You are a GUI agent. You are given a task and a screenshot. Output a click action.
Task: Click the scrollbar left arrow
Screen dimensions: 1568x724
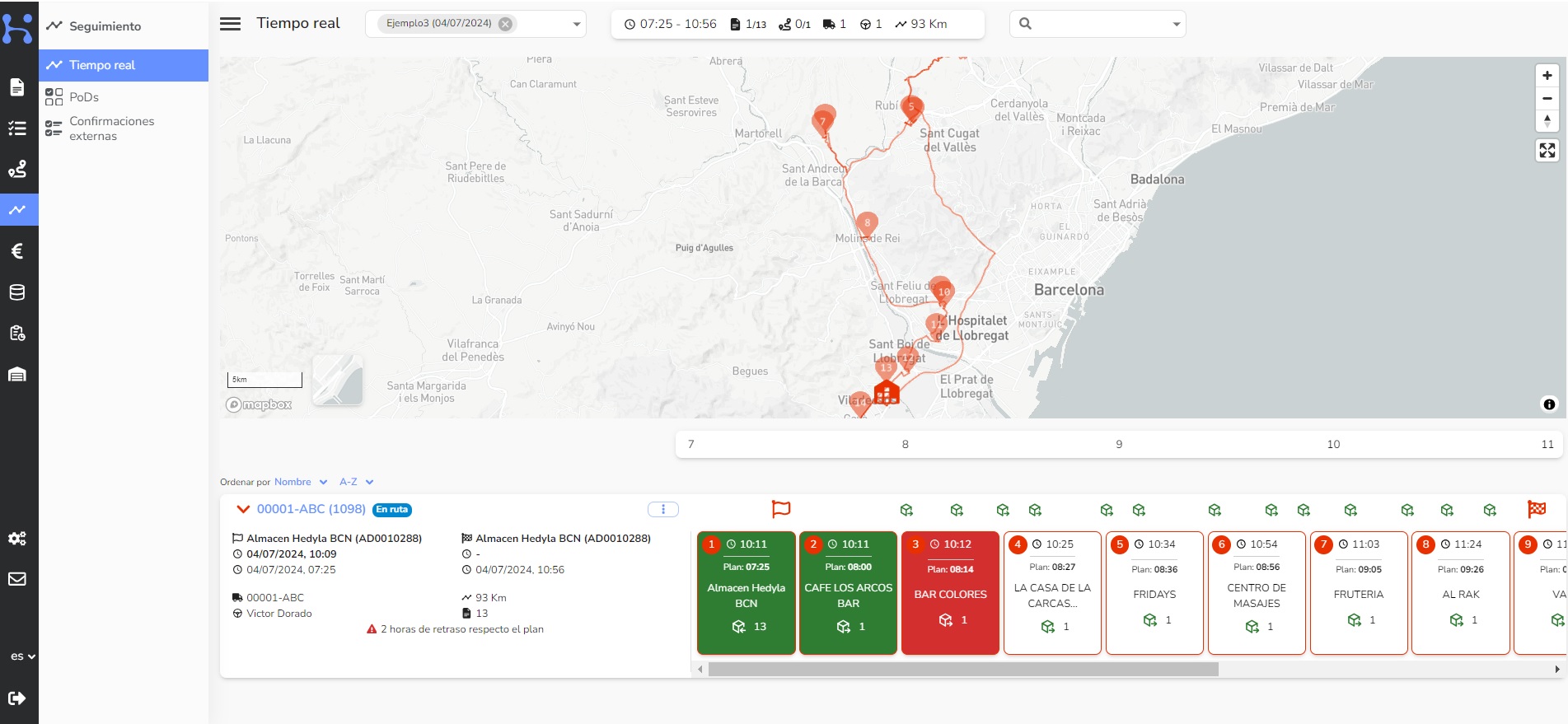[x=700, y=670]
